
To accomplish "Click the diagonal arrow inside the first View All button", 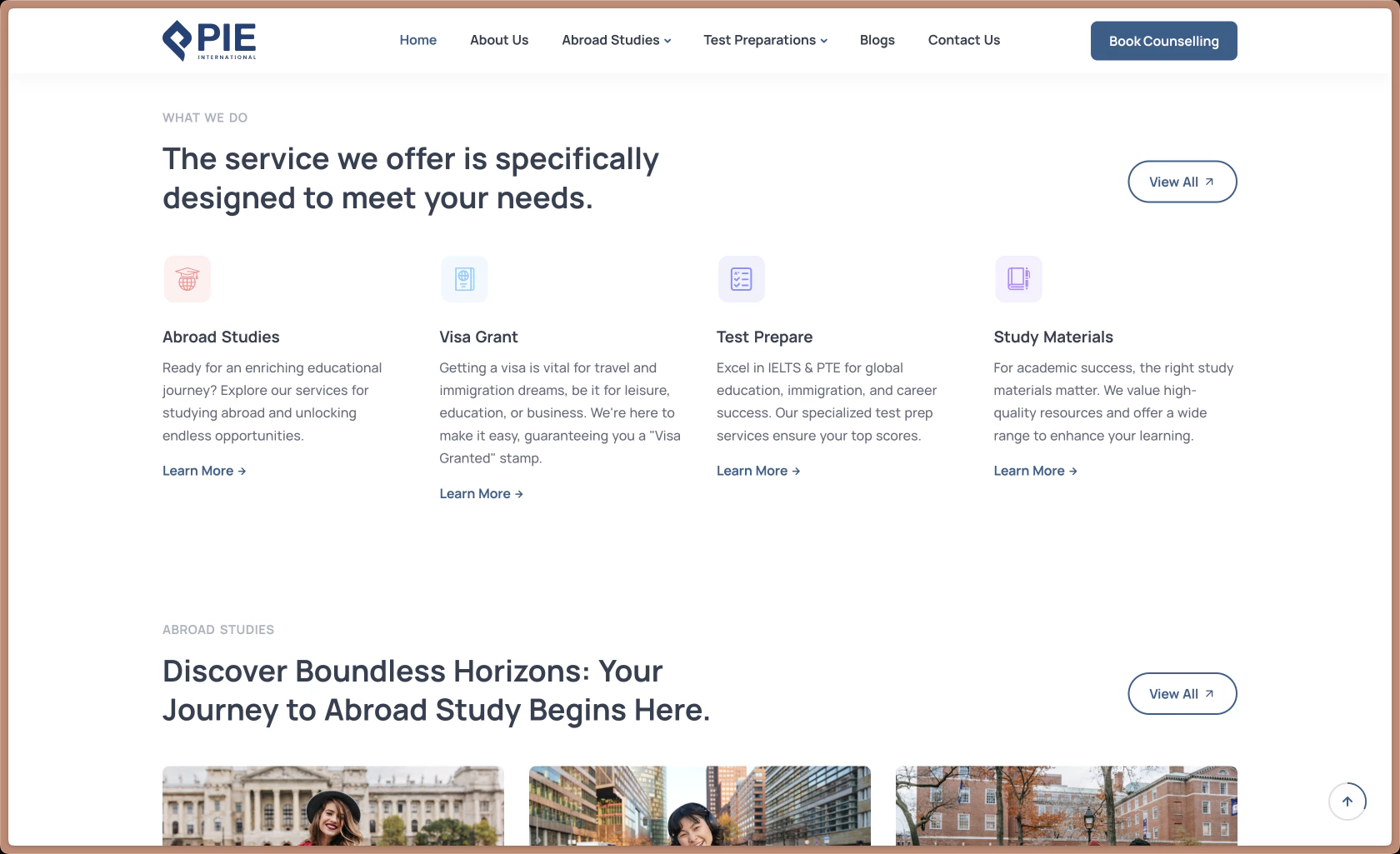I will pos(1208,181).
